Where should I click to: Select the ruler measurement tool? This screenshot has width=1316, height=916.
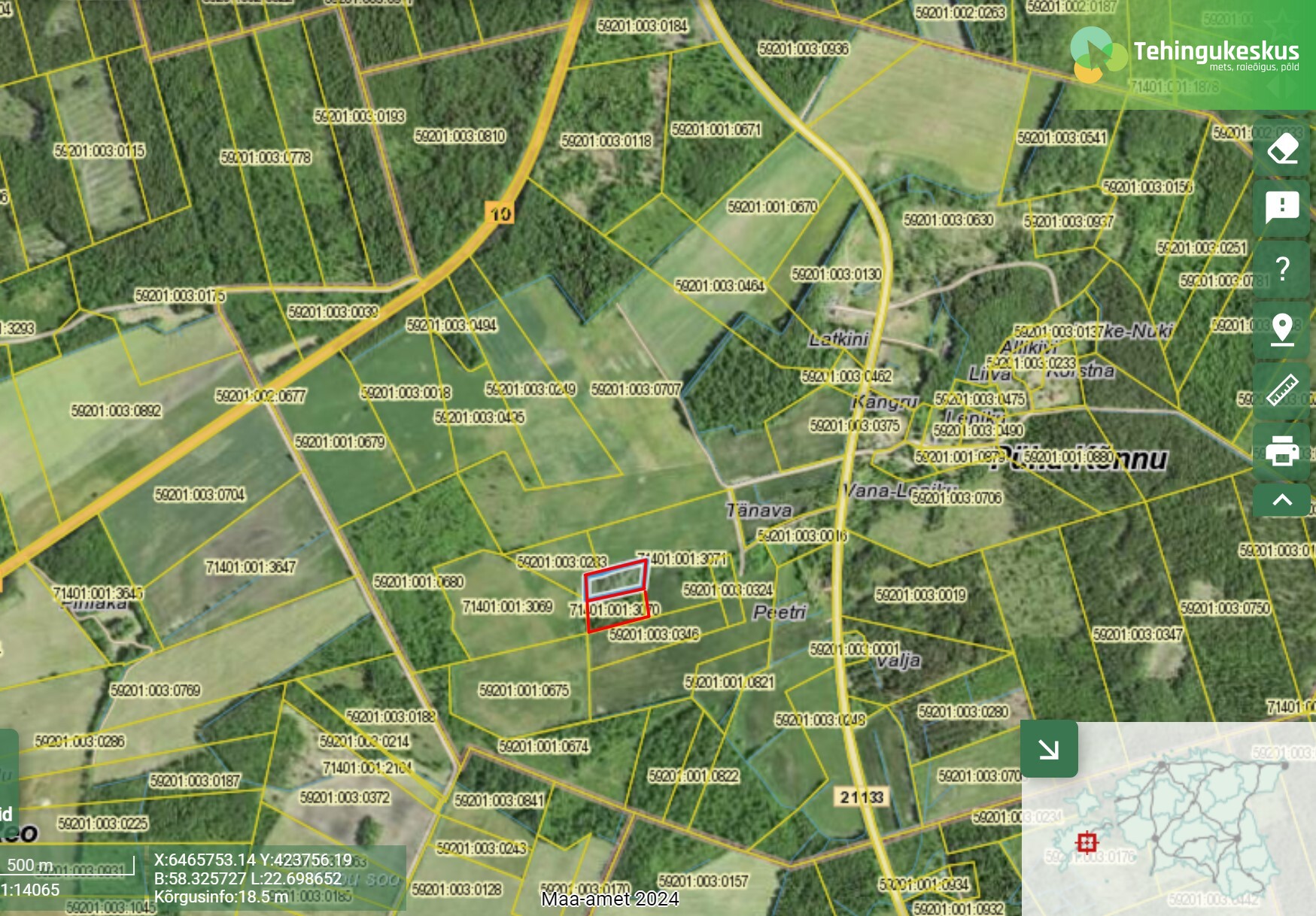pyautogui.click(x=1282, y=390)
